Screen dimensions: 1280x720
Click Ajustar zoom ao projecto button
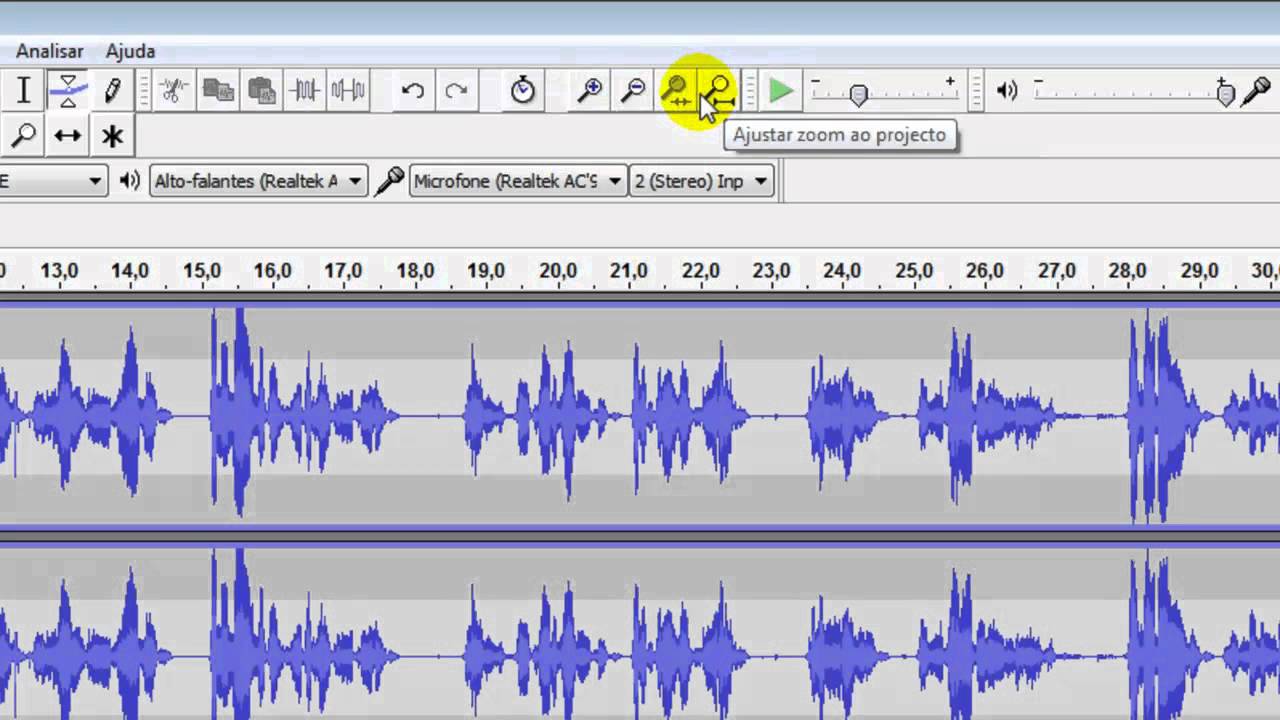[x=718, y=90]
